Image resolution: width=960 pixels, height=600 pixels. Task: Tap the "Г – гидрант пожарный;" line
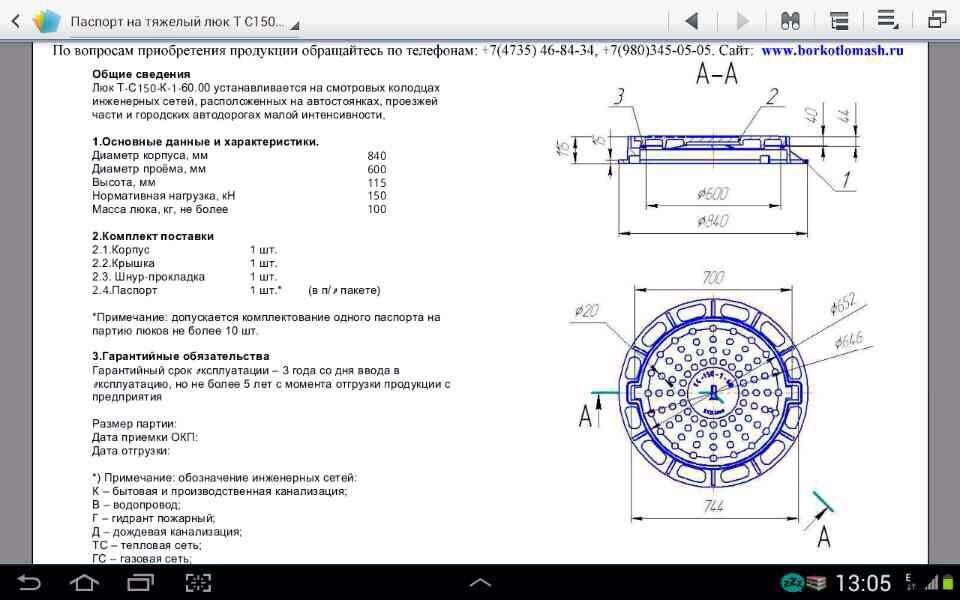154,518
